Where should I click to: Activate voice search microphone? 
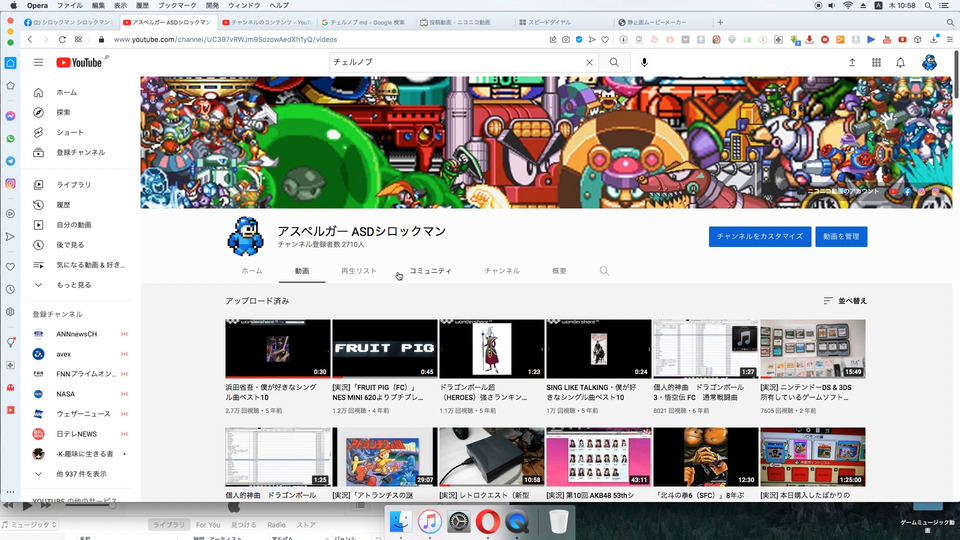point(644,62)
